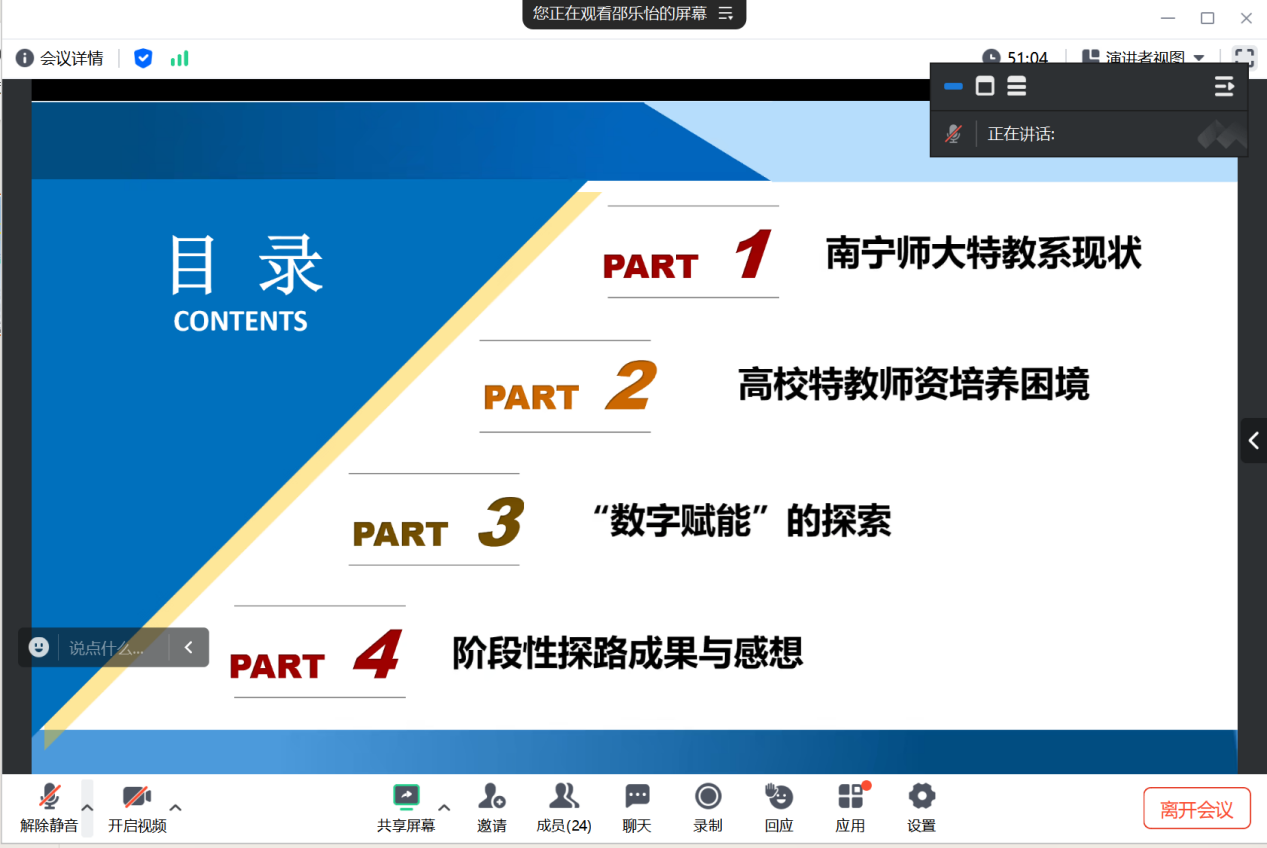Open the 会议详情 meeting info

click(60, 58)
